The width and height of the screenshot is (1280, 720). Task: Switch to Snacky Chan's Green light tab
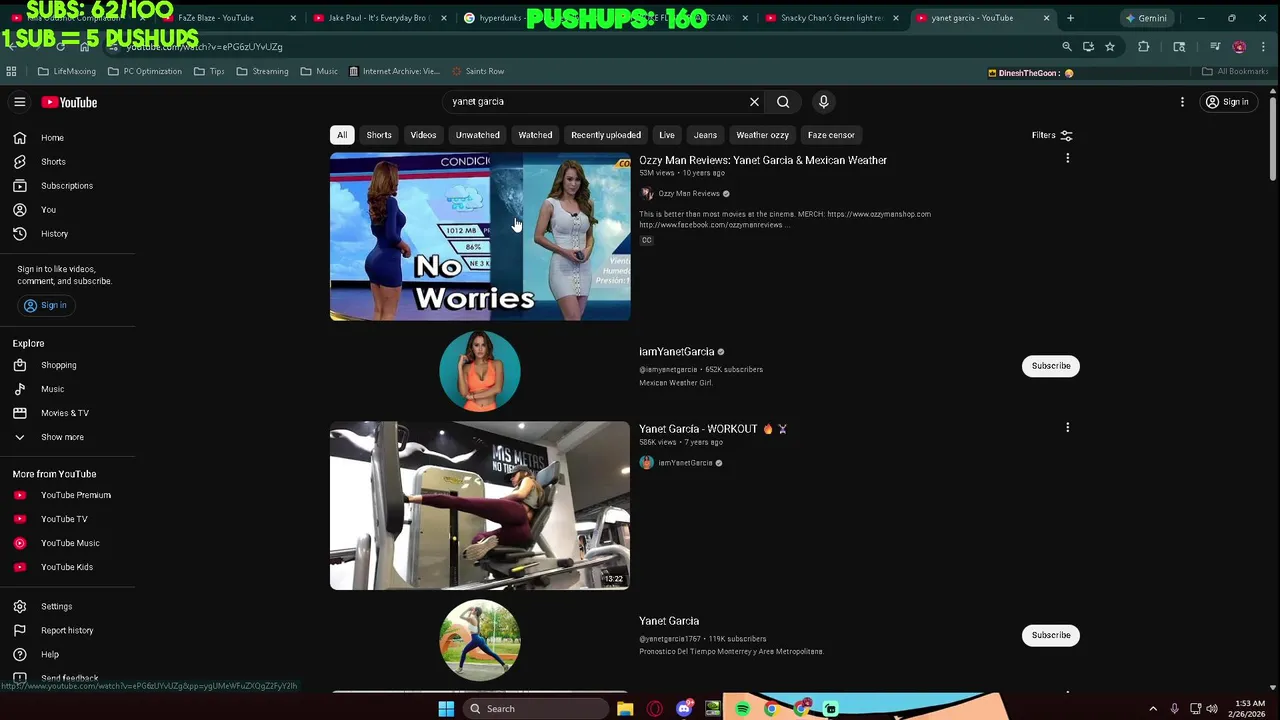click(x=830, y=18)
